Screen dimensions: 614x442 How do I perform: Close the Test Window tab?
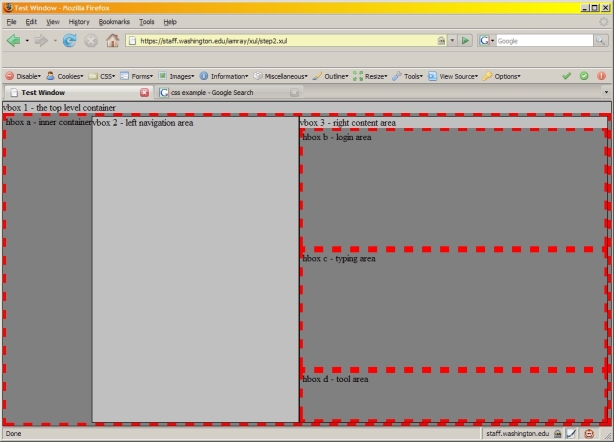(145, 92)
